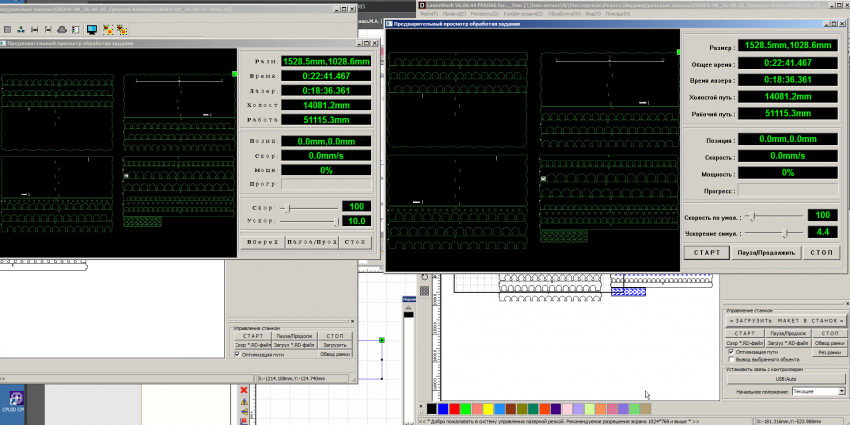
Task: Click 'СТАРТ' in the right preview window
Action: [x=707, y=252]
